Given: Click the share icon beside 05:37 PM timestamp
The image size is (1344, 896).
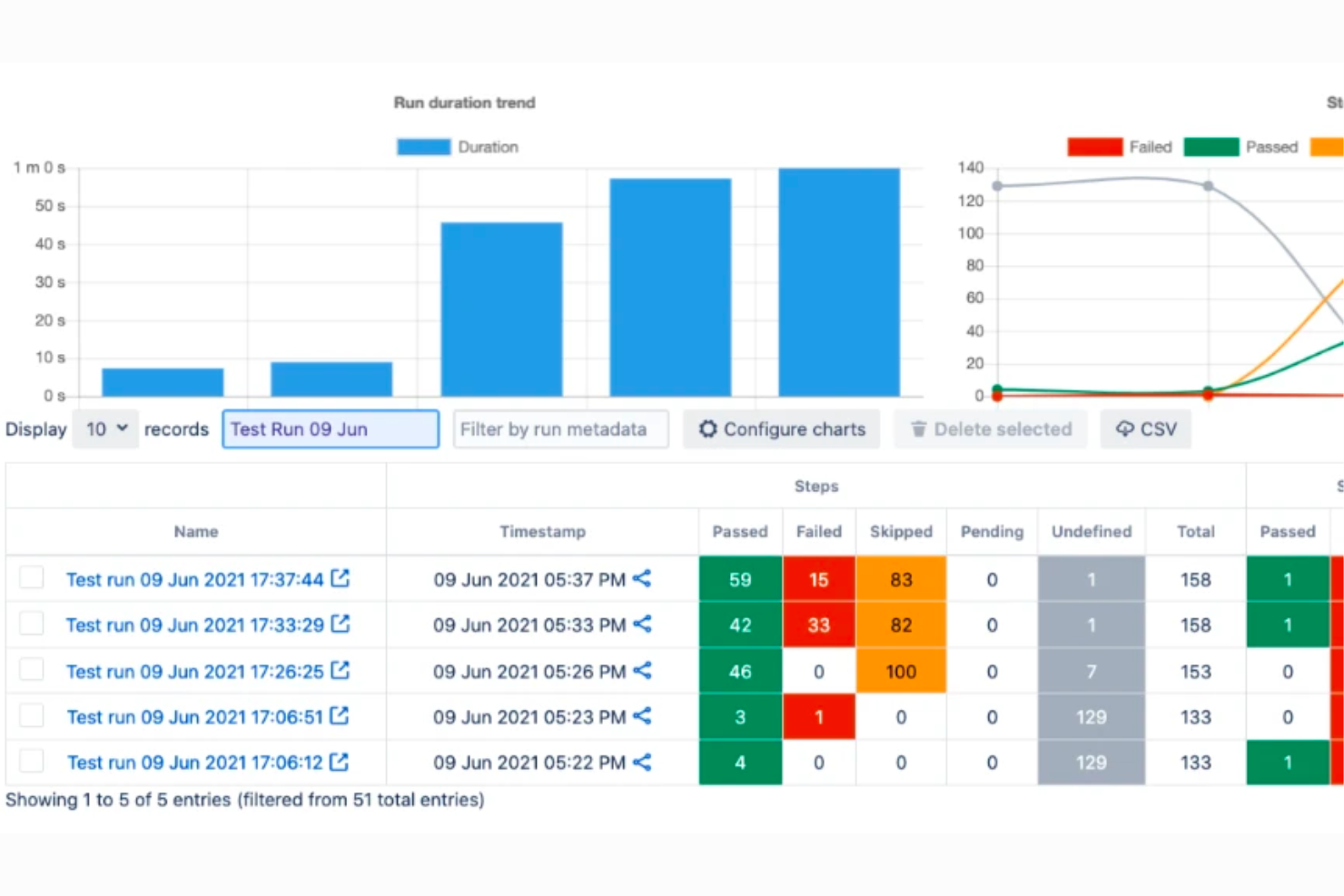Looking at the screenshot, I should [642, 579].
